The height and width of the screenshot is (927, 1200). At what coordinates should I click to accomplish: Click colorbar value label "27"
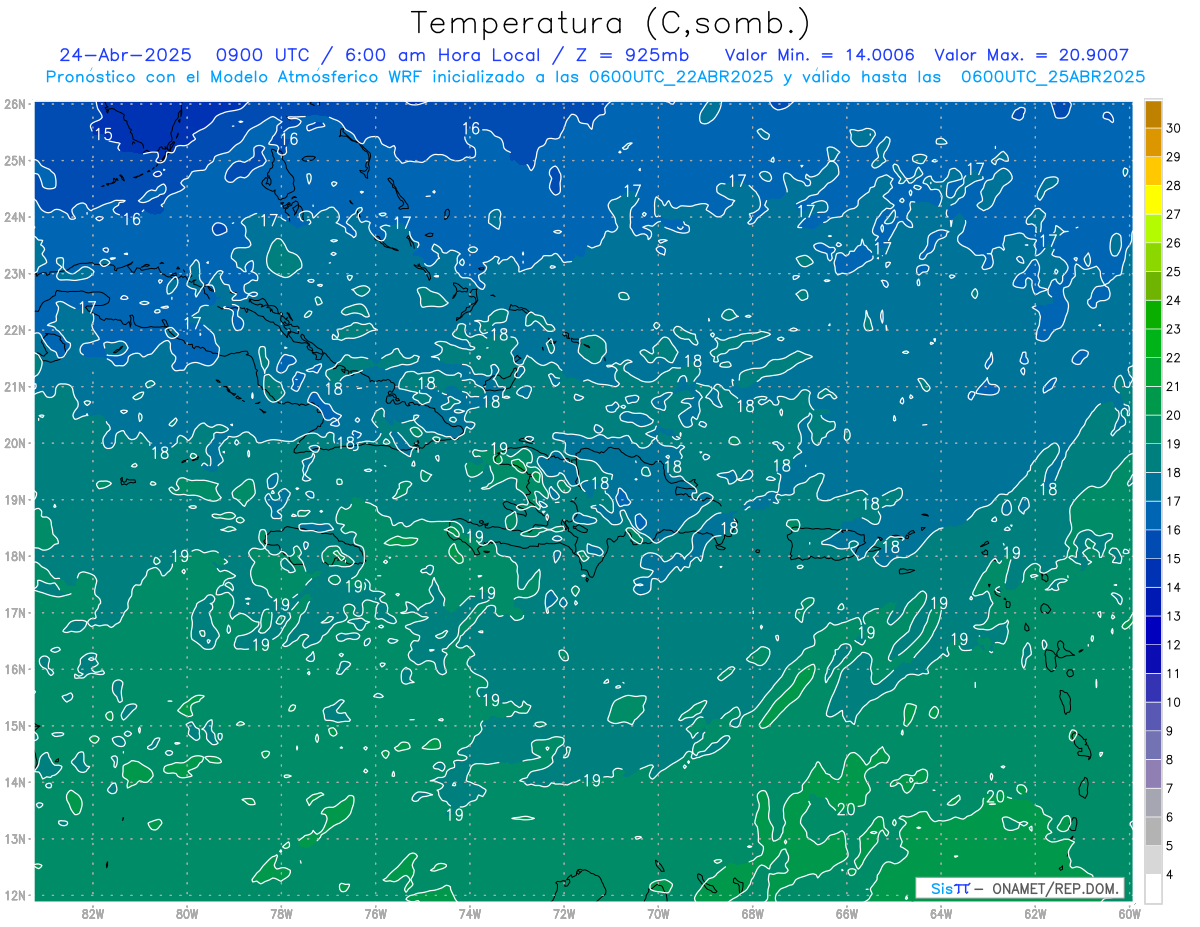[1173, 214]
